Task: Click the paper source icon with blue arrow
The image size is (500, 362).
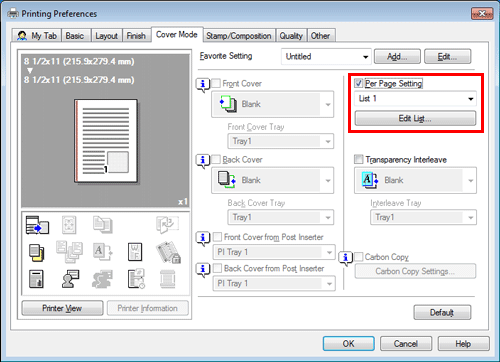Action: coord(37,225)
